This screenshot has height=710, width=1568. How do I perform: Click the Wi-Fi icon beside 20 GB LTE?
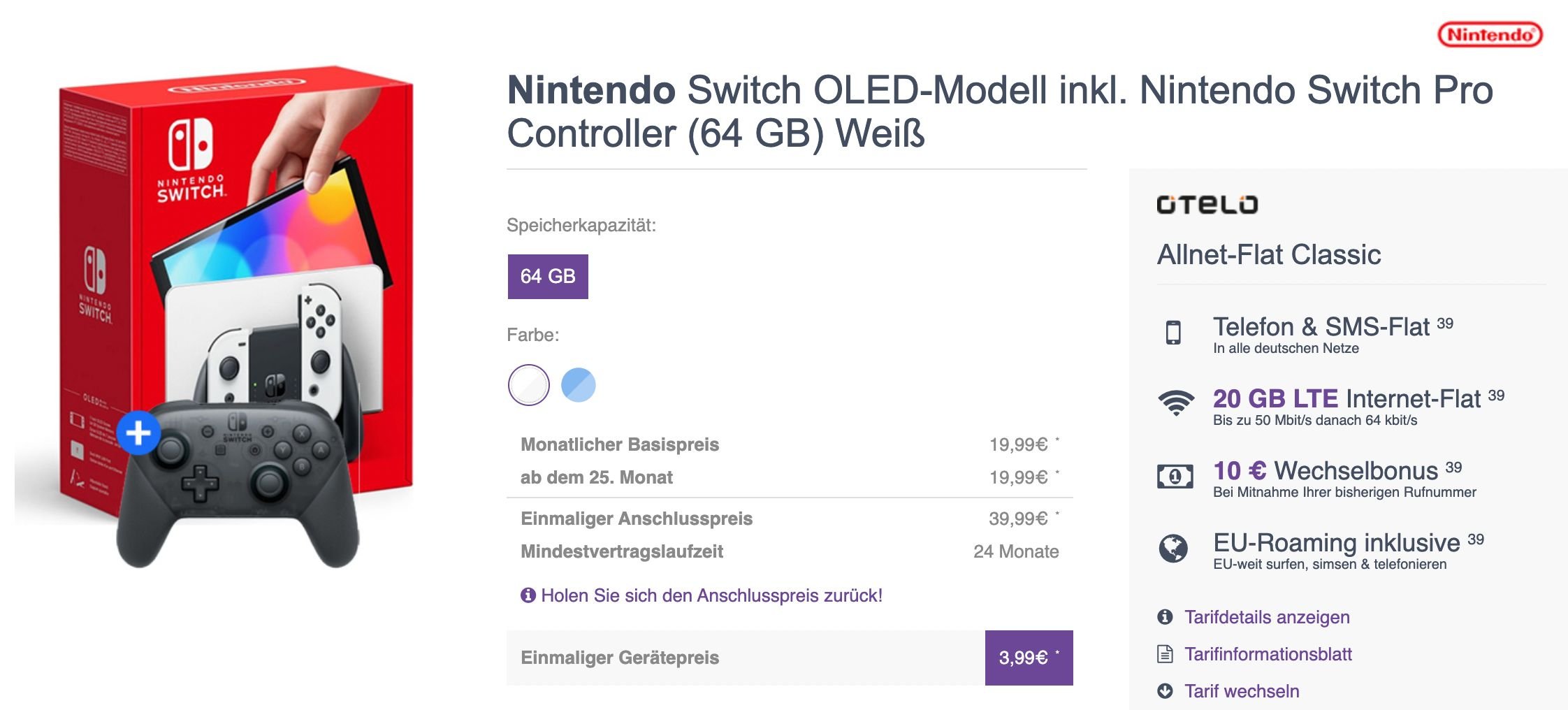(1175, 403)
